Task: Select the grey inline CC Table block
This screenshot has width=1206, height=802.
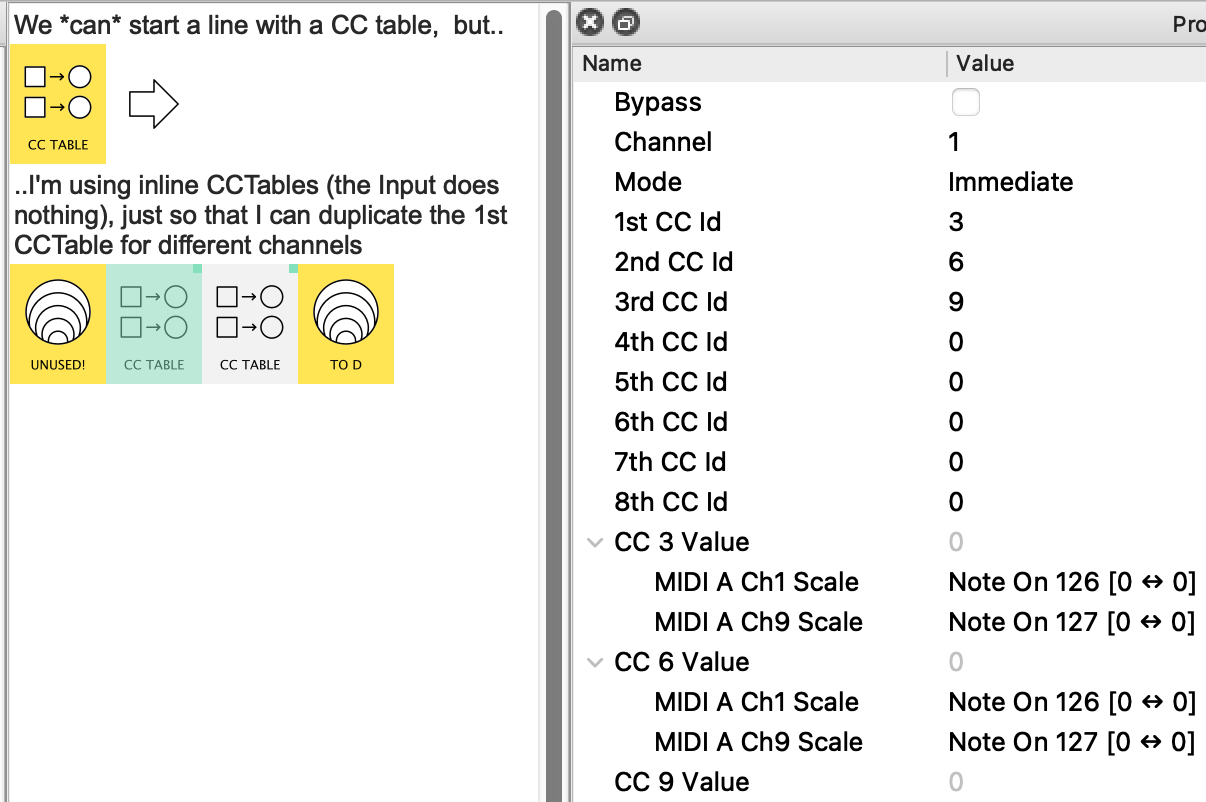Action: [250, 323]
